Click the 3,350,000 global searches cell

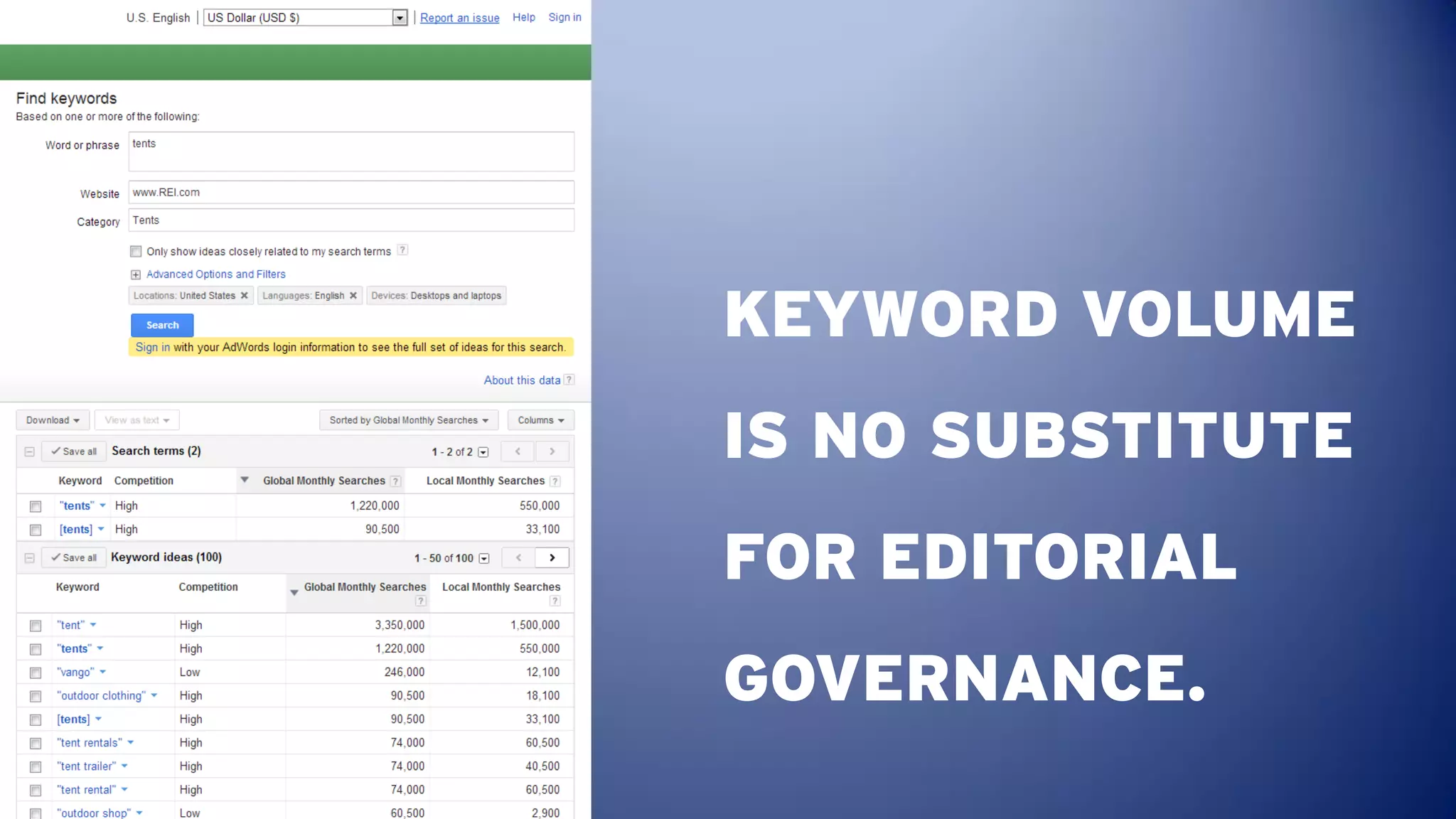358,625
